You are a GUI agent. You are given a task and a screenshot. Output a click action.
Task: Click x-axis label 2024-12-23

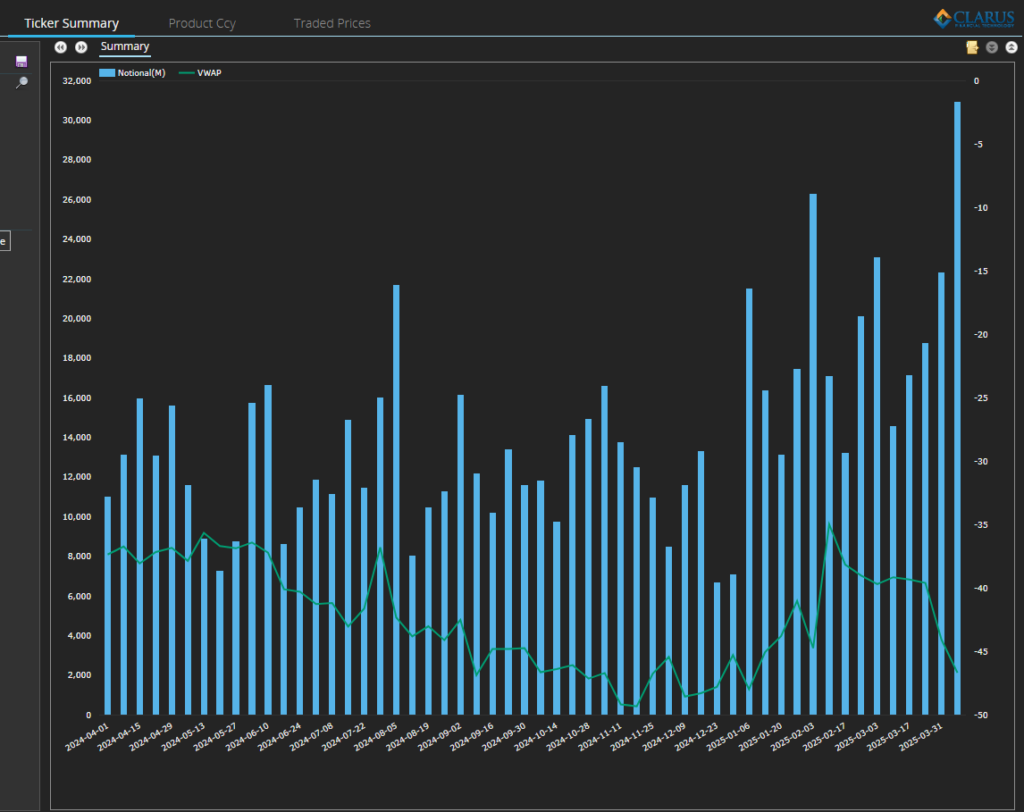tap(697, 736)
